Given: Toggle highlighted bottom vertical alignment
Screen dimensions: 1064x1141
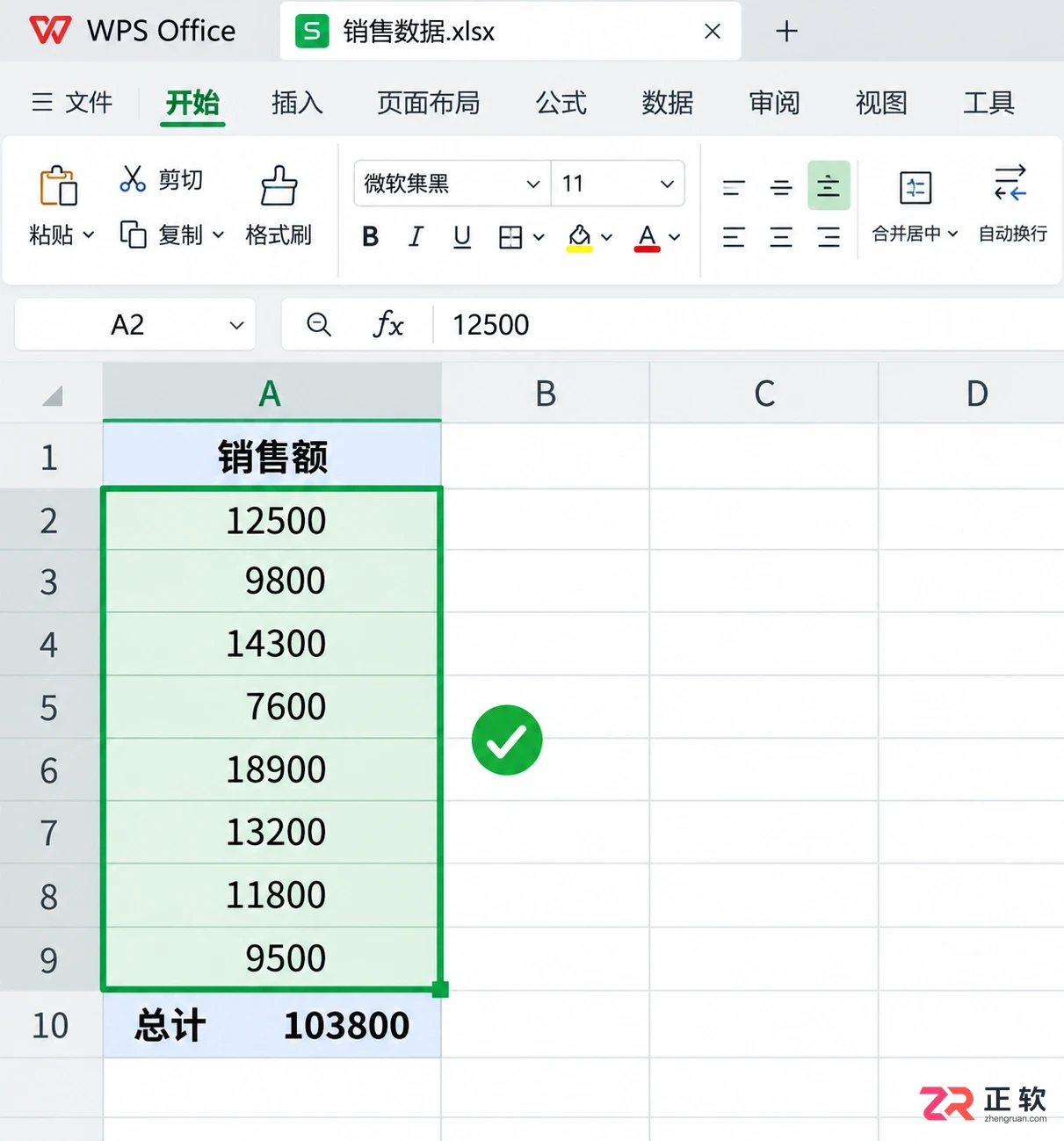Looking at the screenshot, I should (x=829, y=185).
